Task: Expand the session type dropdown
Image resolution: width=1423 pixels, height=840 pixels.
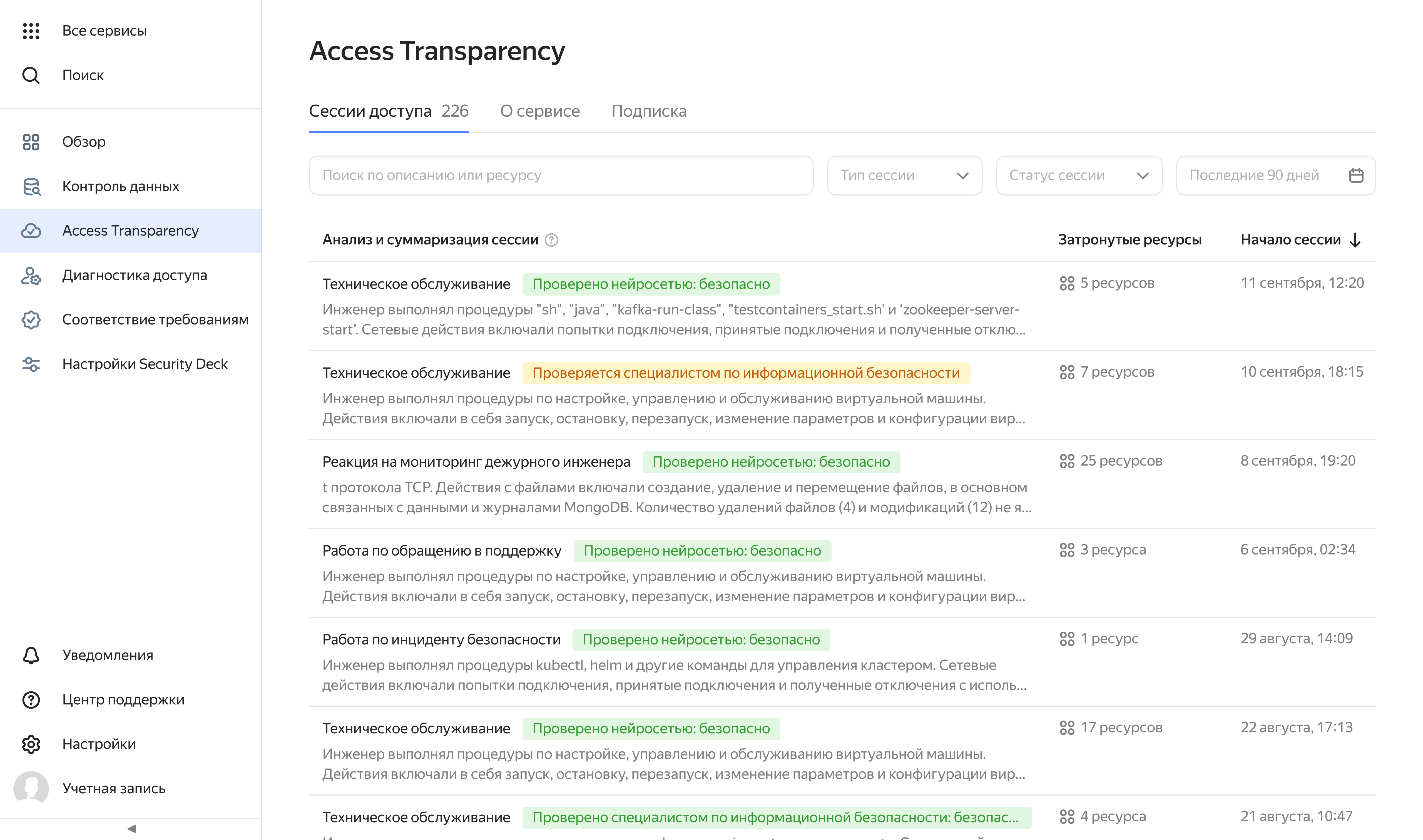Action: click(x=904, y=176)
